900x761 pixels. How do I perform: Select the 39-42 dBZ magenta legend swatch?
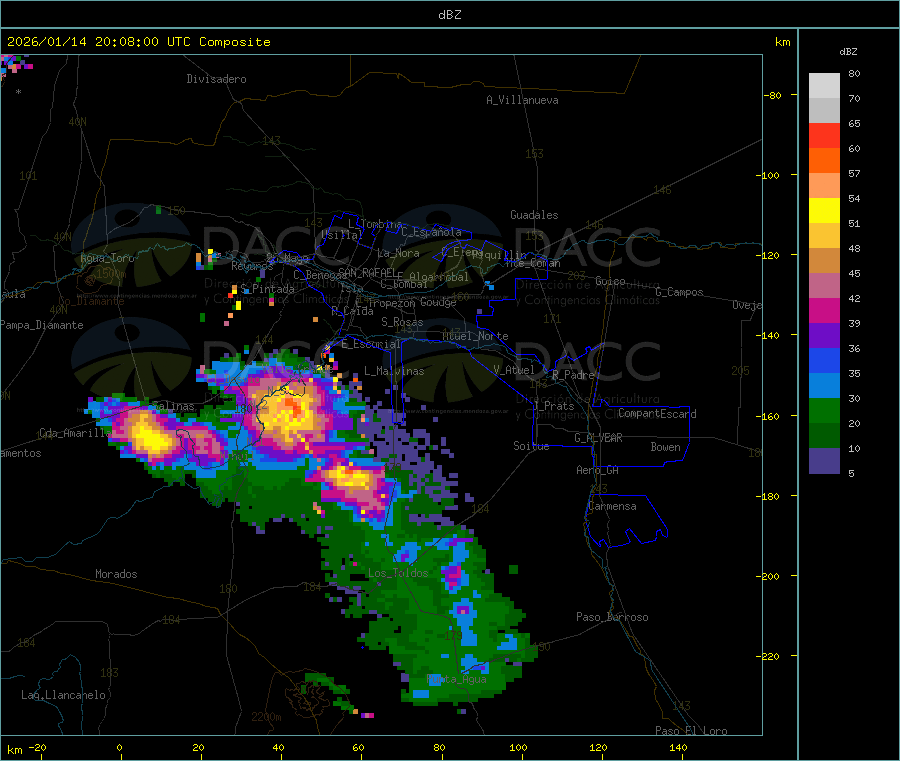tap(824, 310)
